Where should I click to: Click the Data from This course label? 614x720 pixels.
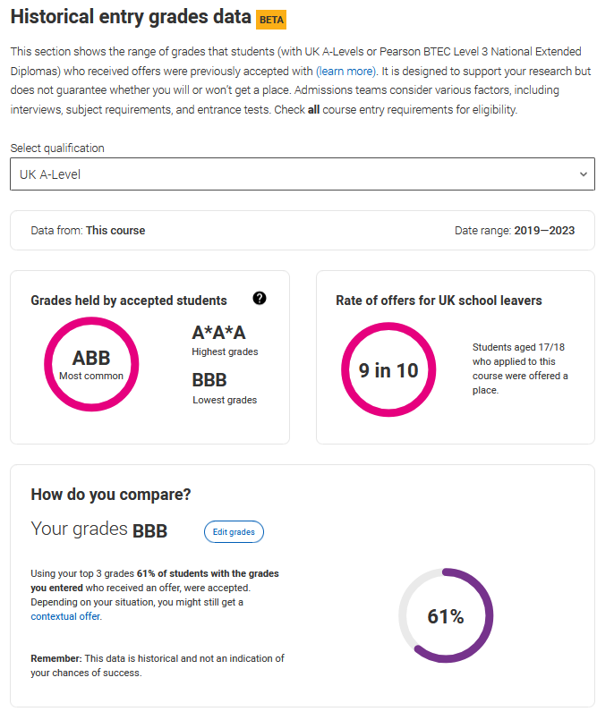pyautogui.click(x=88, y=230)
